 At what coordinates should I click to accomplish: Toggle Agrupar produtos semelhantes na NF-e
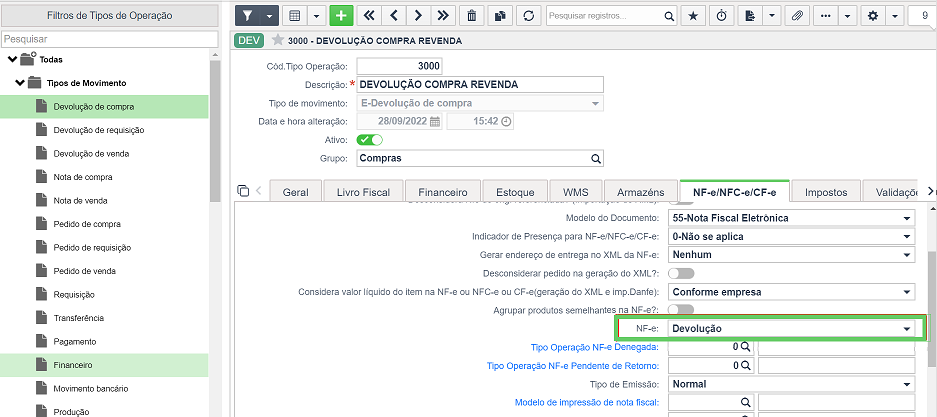click(x=681, y=309)
